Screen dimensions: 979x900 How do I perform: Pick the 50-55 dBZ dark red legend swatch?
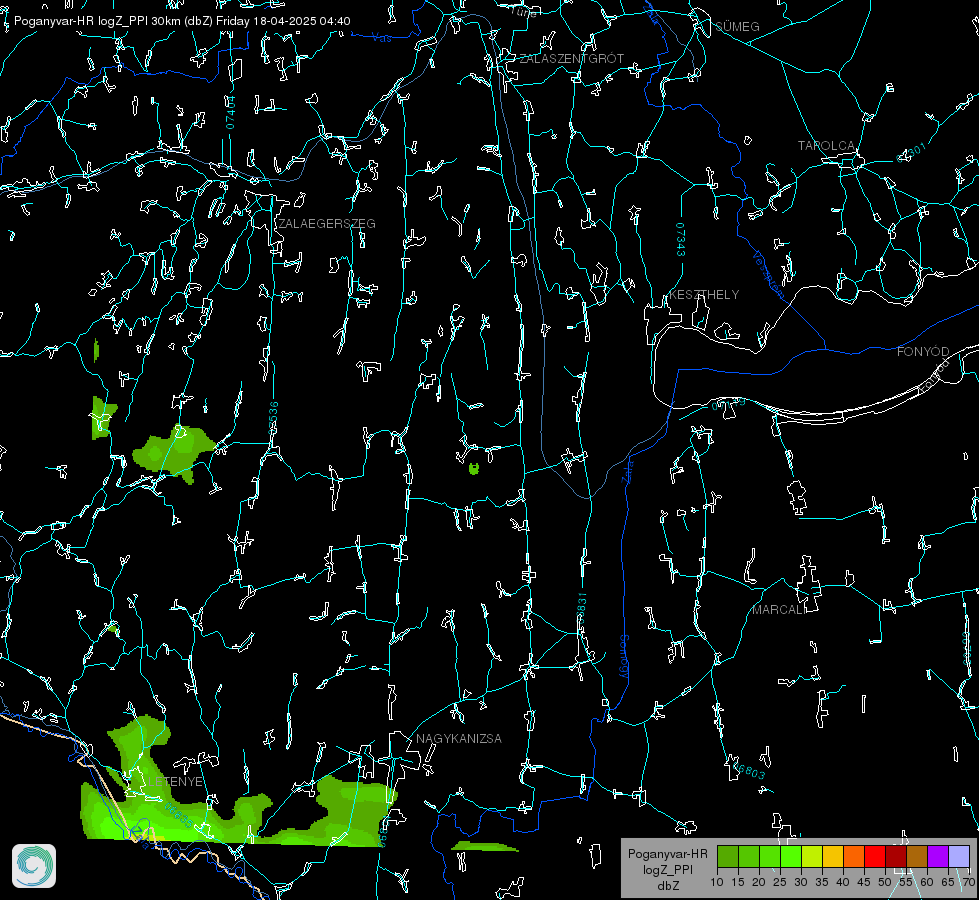(896, 856)
